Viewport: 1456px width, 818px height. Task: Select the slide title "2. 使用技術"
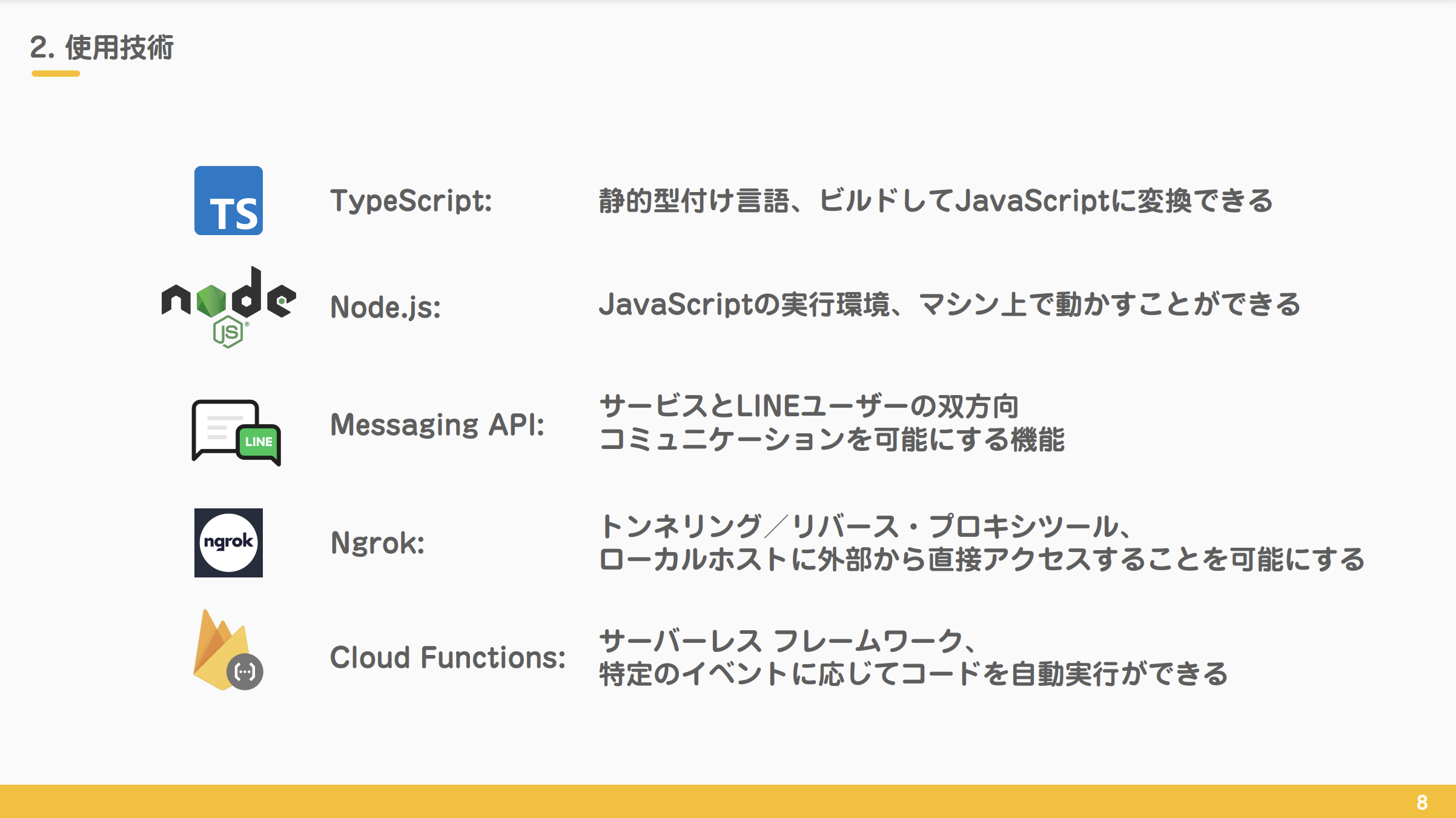[102, 47]
